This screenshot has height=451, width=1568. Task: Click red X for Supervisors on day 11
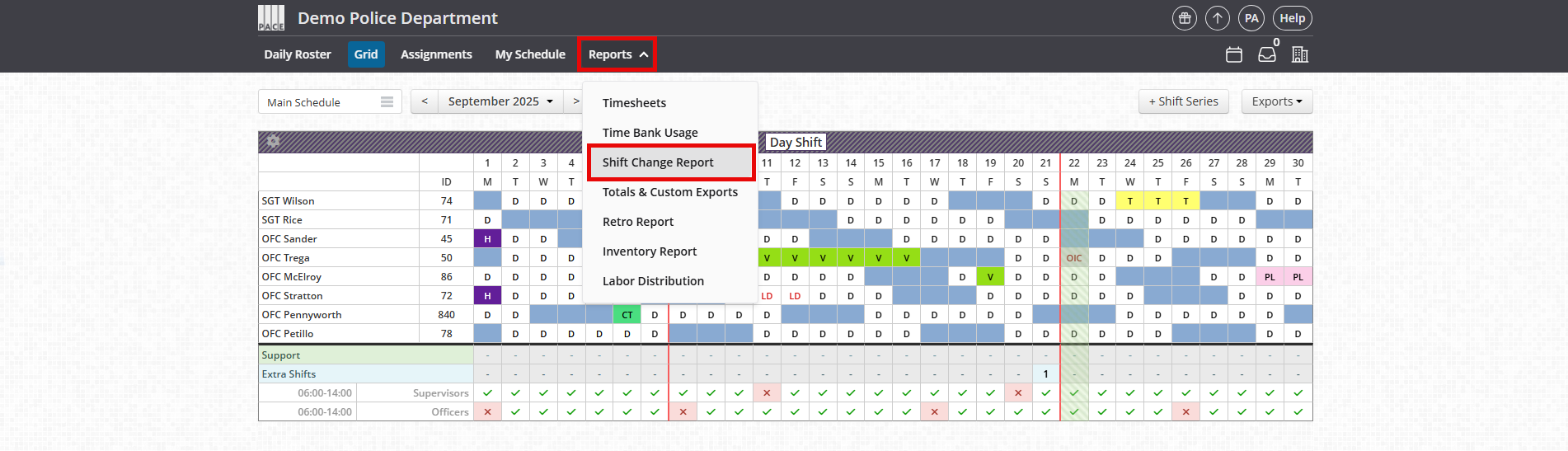(767, 392)
